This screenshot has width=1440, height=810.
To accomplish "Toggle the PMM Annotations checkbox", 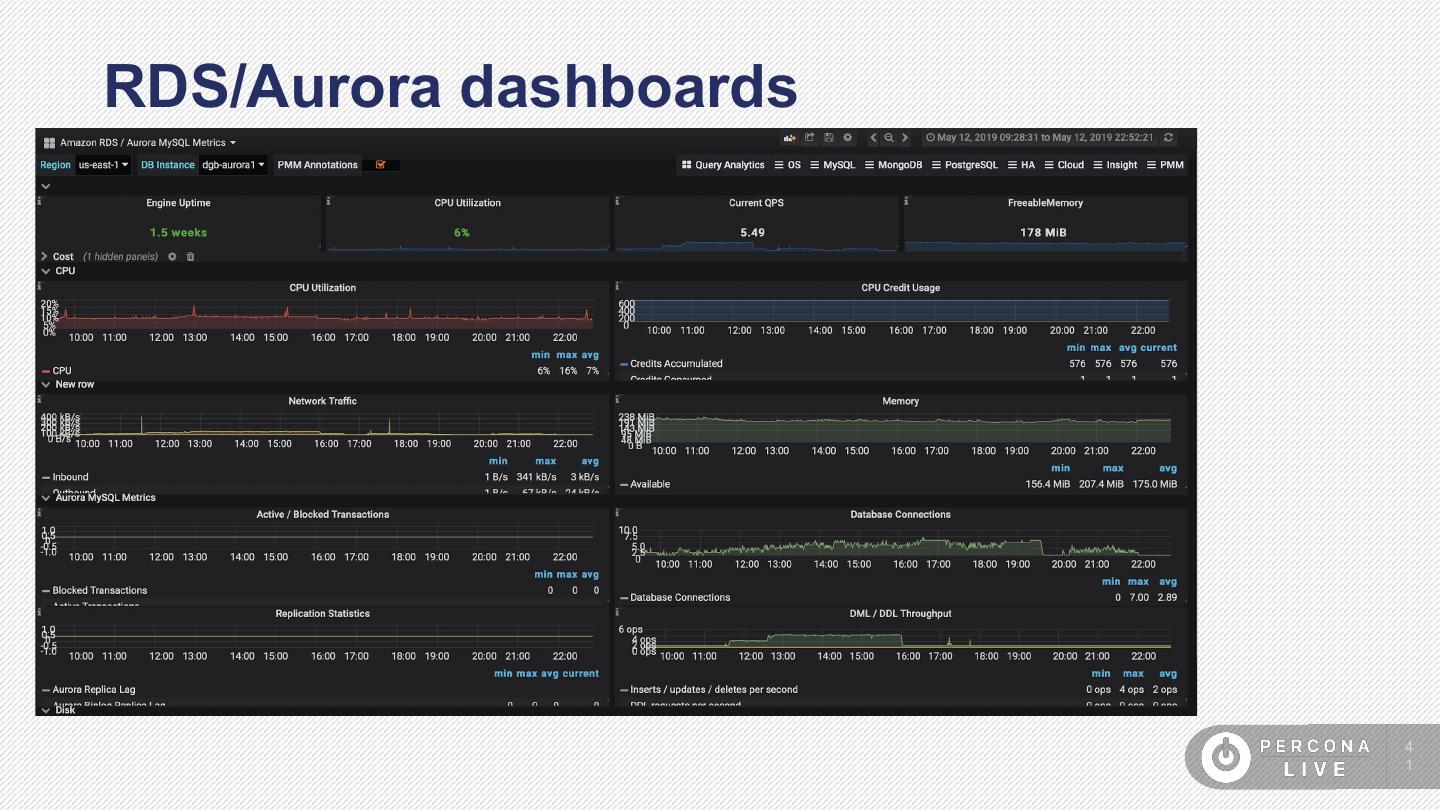I will point(381,165).
